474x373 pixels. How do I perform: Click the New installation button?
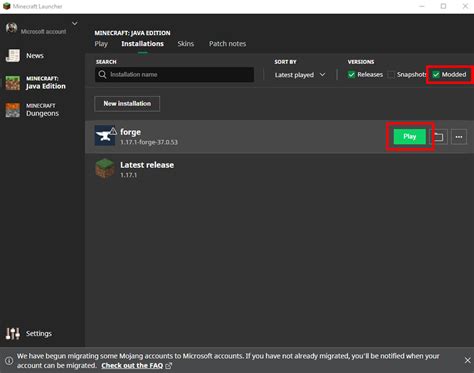pos(127,104)
